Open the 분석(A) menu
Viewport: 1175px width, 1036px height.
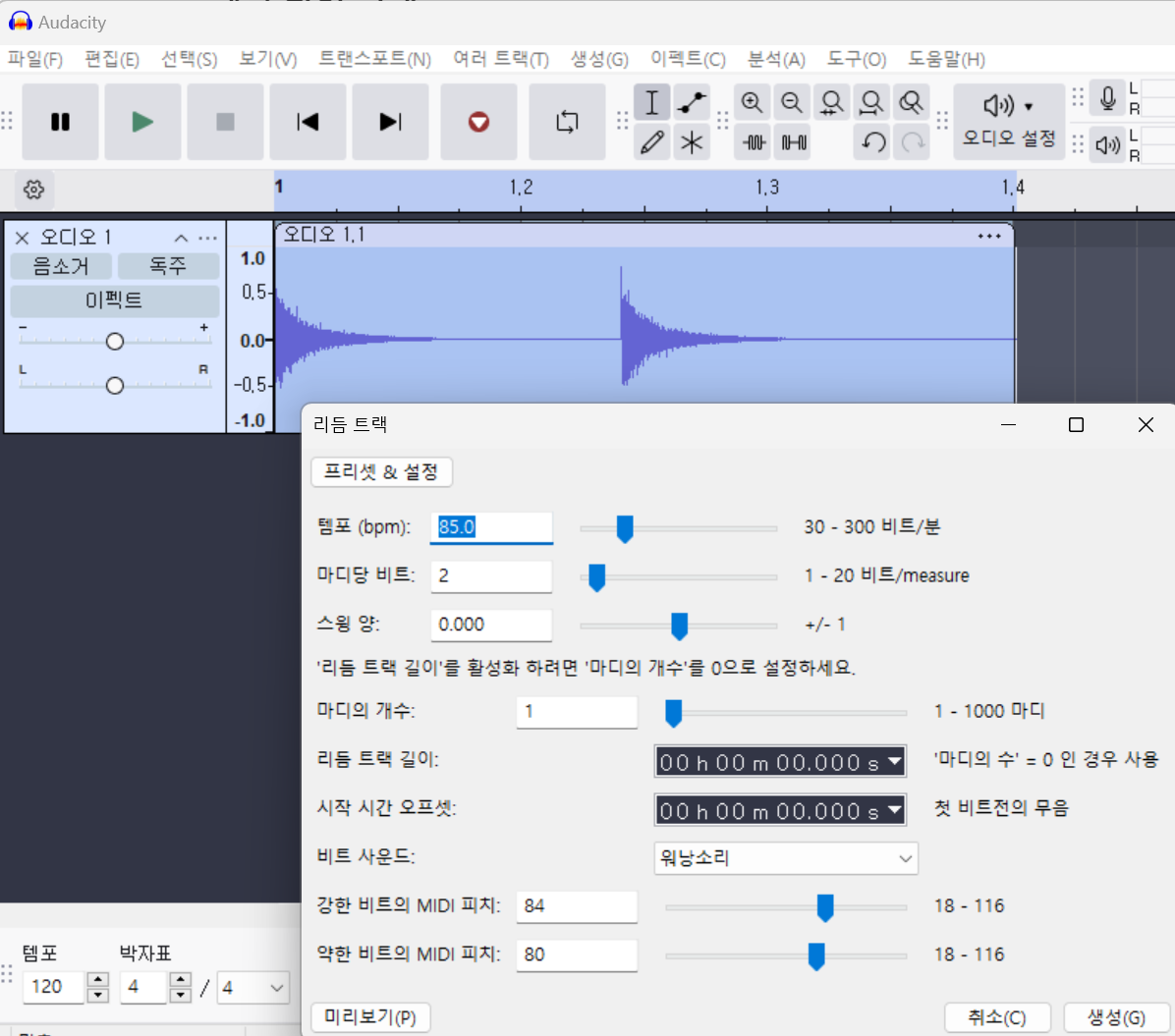[x=776, y=59]
